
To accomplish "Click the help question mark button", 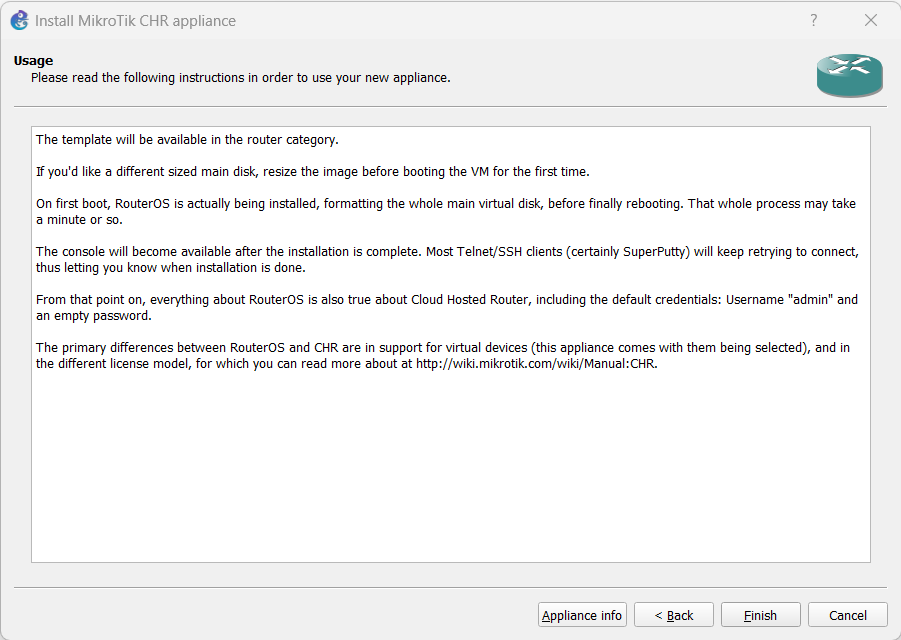I will click(814, 21).
